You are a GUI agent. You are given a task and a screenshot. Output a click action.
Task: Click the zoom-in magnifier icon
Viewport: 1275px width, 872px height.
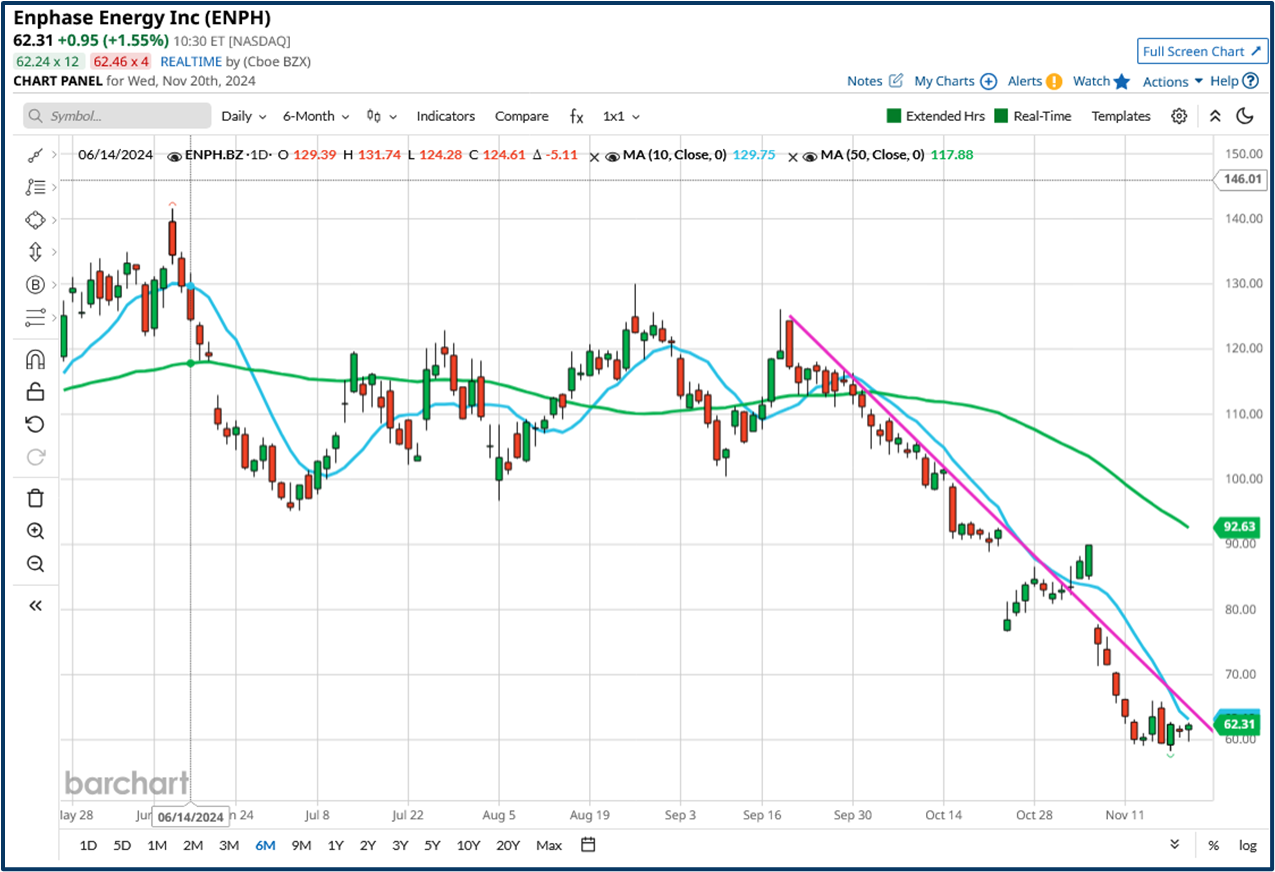(35, 530)
